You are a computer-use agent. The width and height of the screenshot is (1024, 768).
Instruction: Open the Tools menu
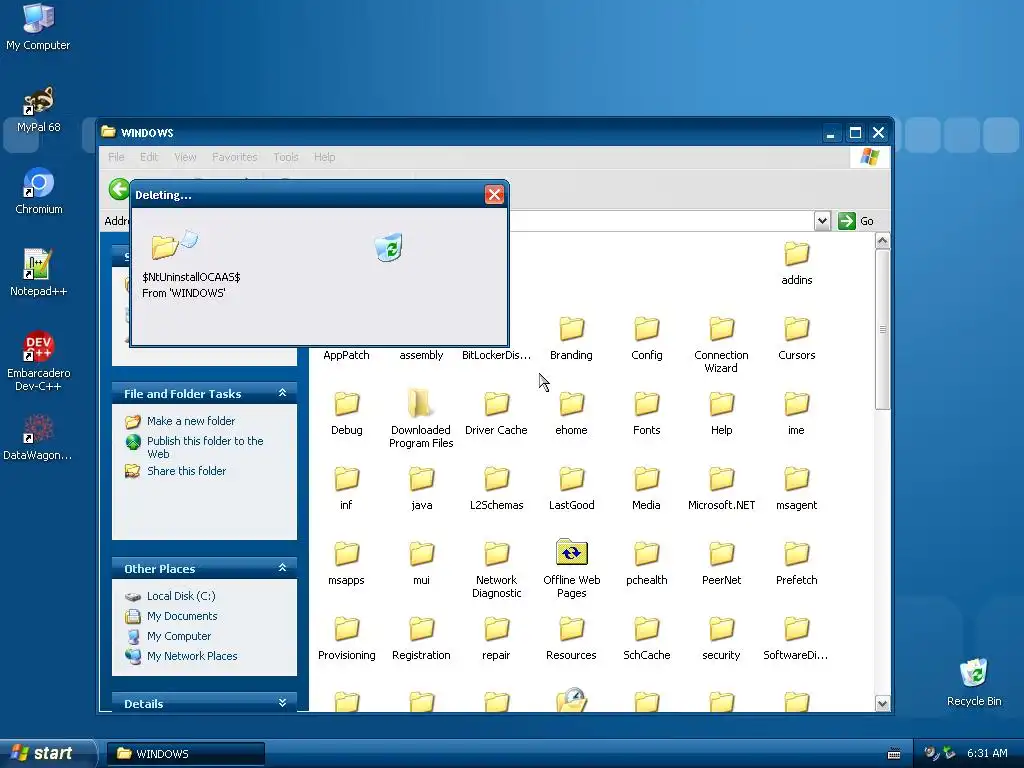285,157
